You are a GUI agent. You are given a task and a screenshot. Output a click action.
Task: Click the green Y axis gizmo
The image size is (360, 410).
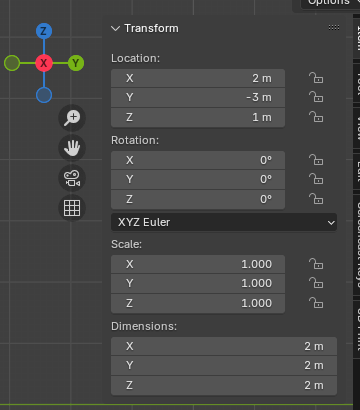(x=76, y=63)
